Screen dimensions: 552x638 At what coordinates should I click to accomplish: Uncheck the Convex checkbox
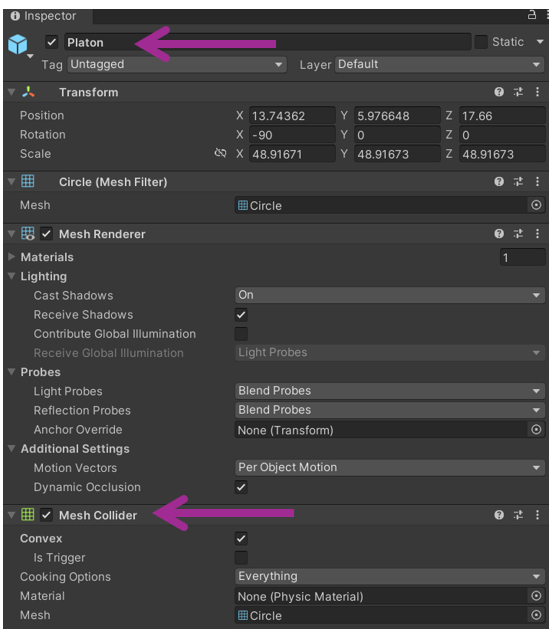(241, 538)
